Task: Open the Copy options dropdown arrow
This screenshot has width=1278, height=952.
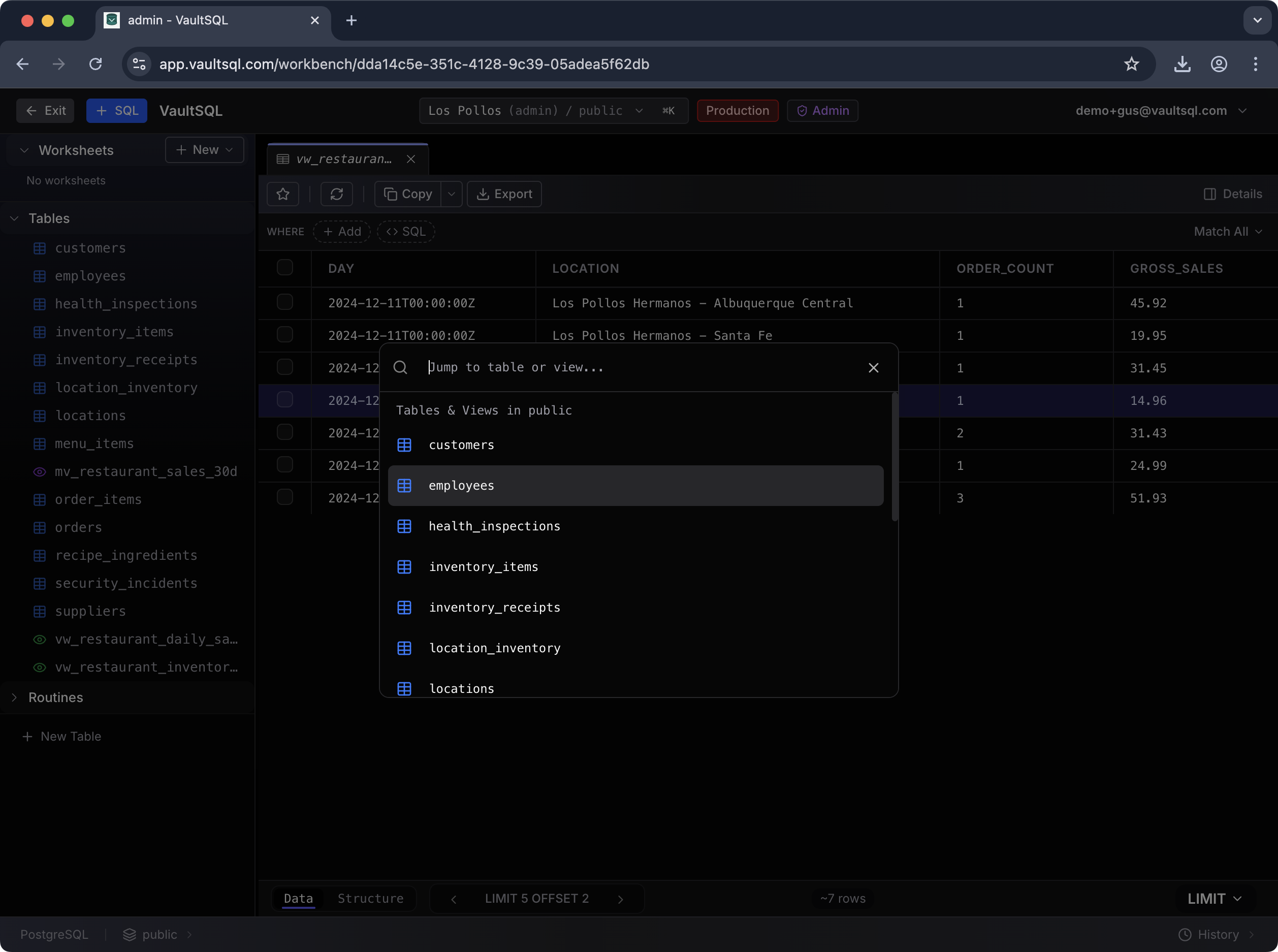Action: click(452, 194)
